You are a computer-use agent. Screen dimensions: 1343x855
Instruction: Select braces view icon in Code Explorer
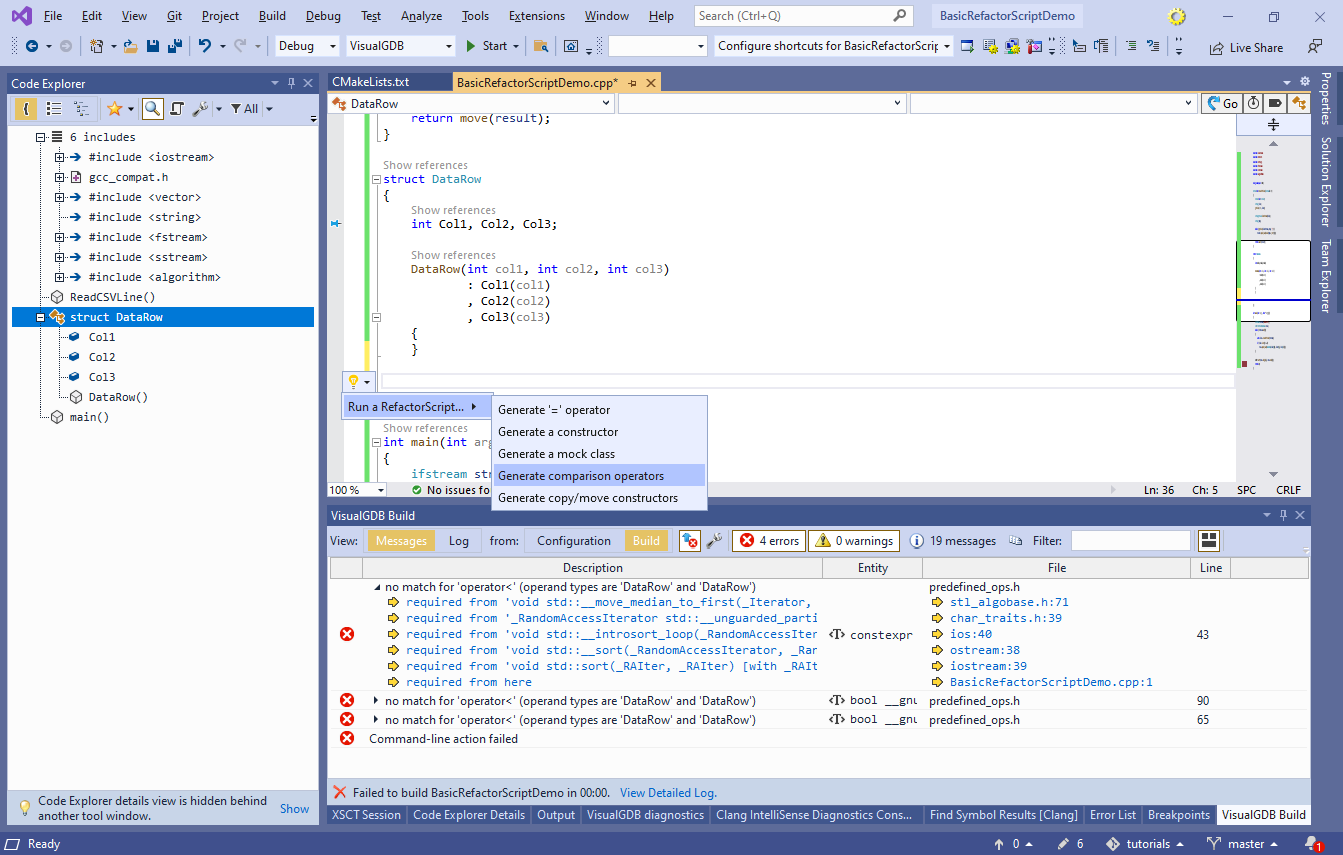point(26,108)
